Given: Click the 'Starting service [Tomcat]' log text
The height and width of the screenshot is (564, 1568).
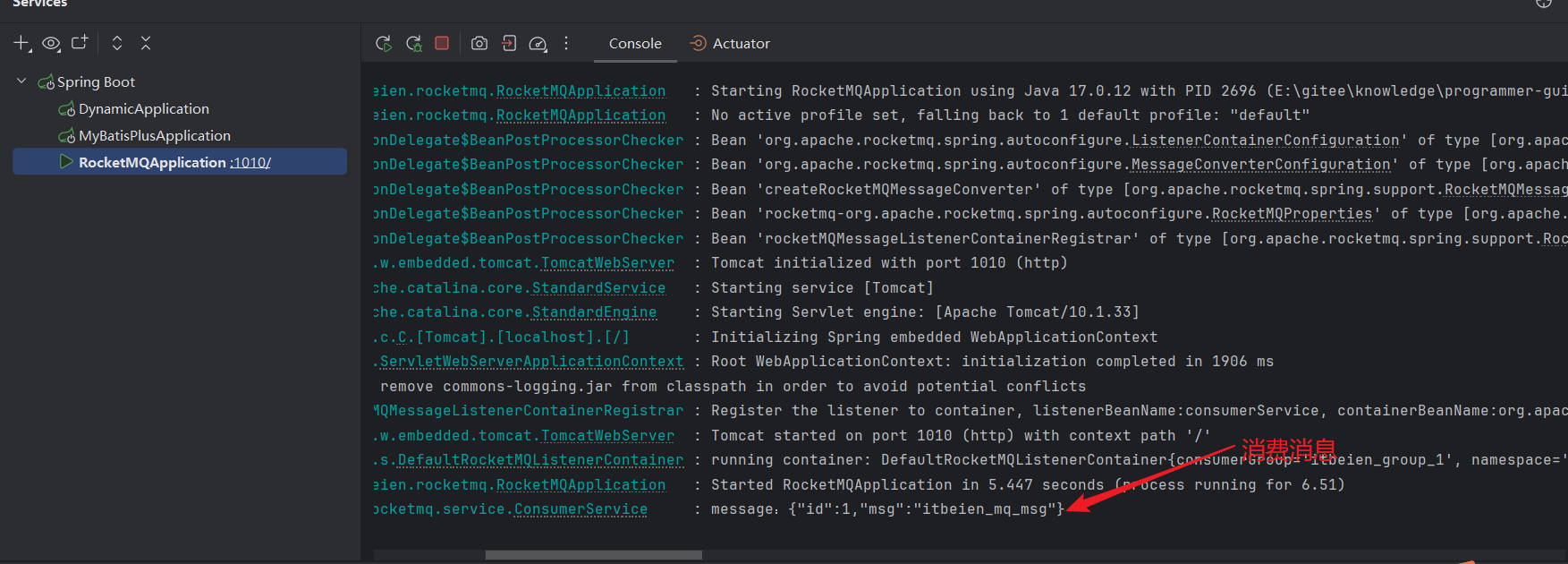Looking at the screenshot, I should [x=822, y=288].
